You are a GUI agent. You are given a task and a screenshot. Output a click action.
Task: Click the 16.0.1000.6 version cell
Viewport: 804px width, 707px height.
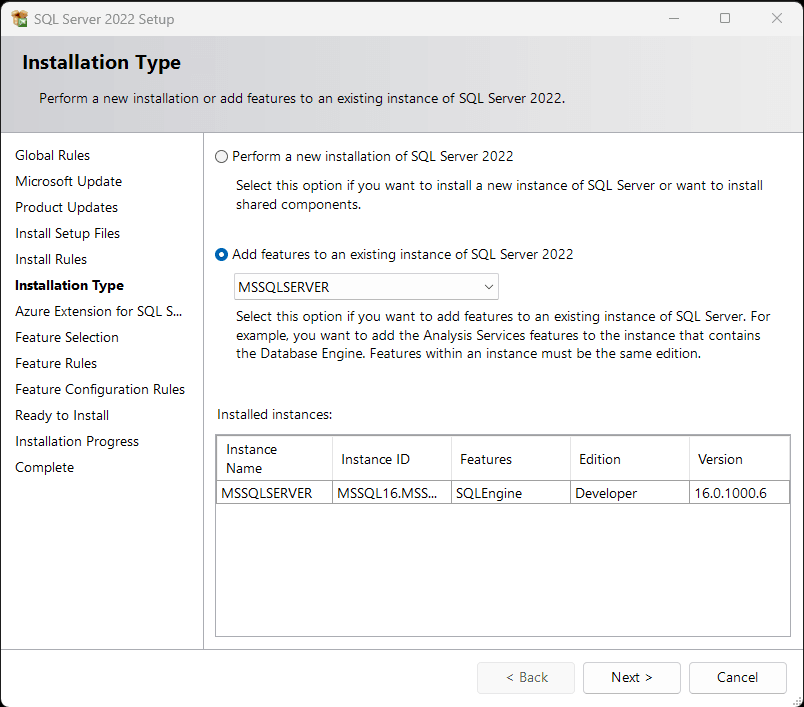739,493
